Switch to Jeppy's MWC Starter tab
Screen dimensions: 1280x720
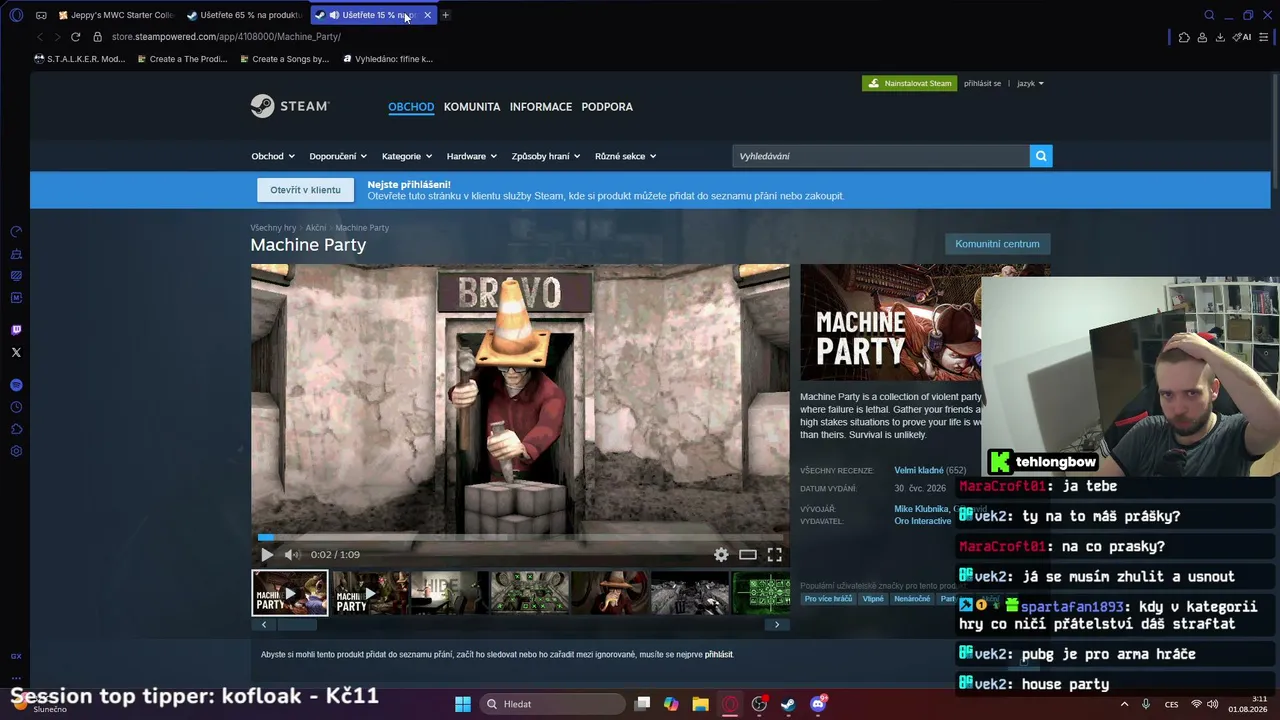tap(115, 15)
